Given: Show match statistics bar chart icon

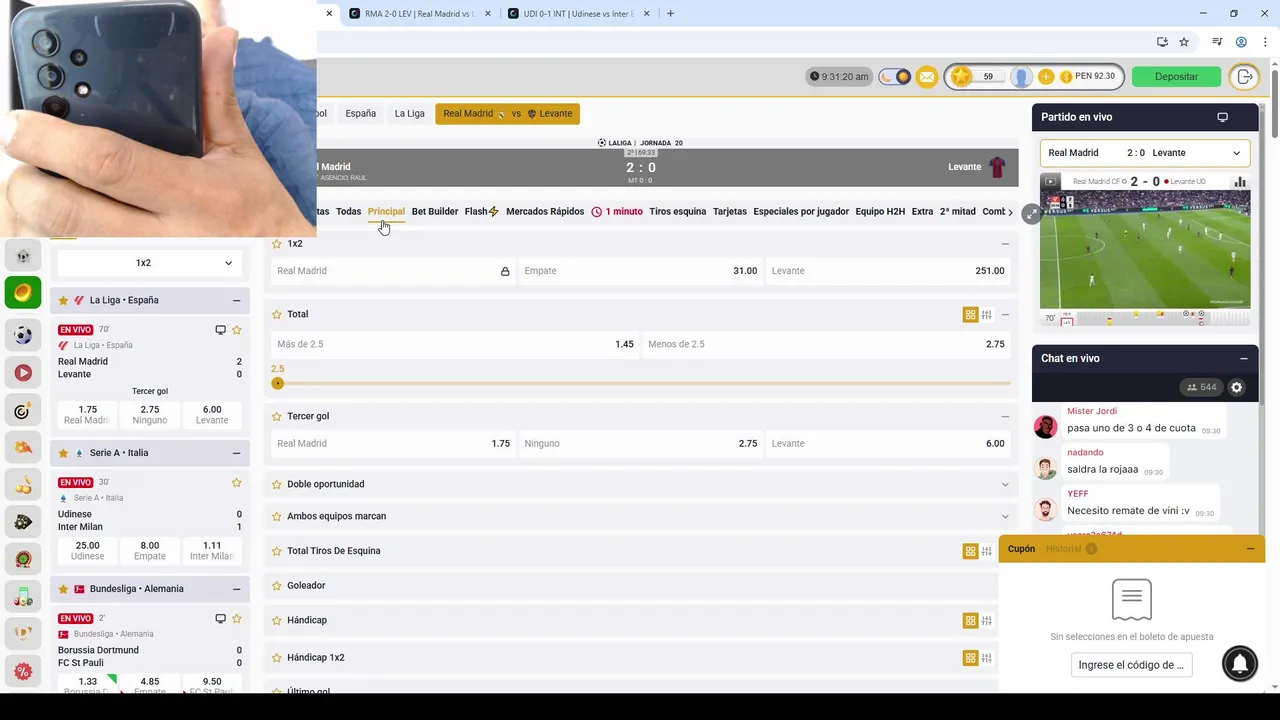Looking at the screenshot, I should 1240,182.
